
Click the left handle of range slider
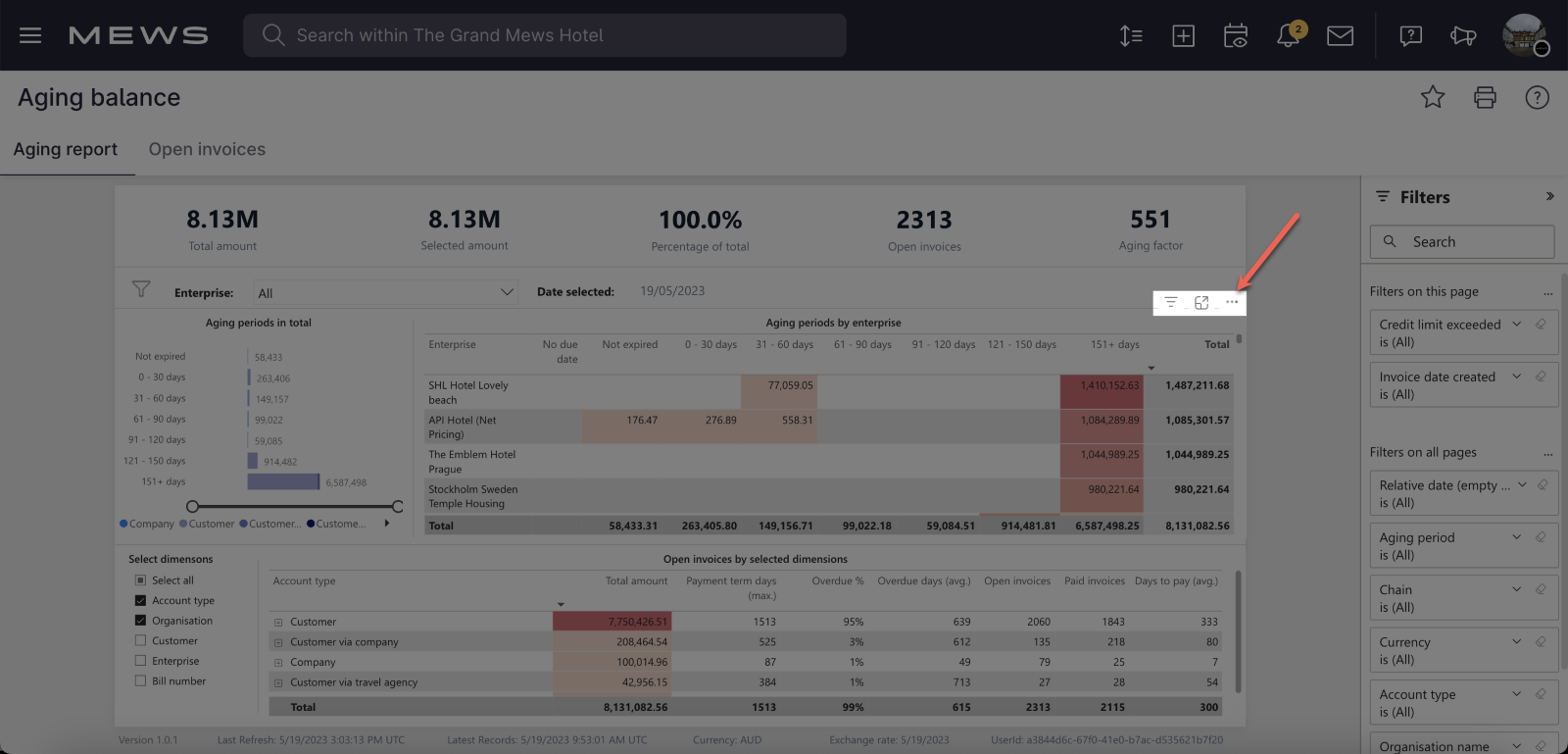click(x=192, y=506)
